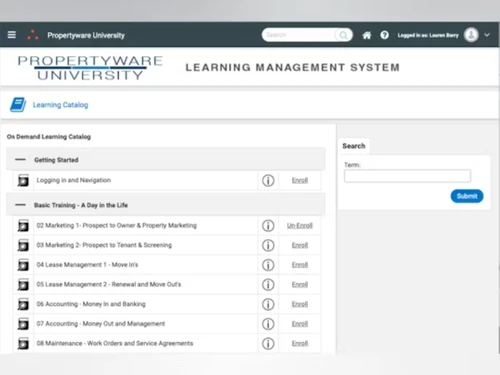This screenshot has height=375, width=500.
Task: Click course icon for 02 Marketing 1
Action: 23,226
